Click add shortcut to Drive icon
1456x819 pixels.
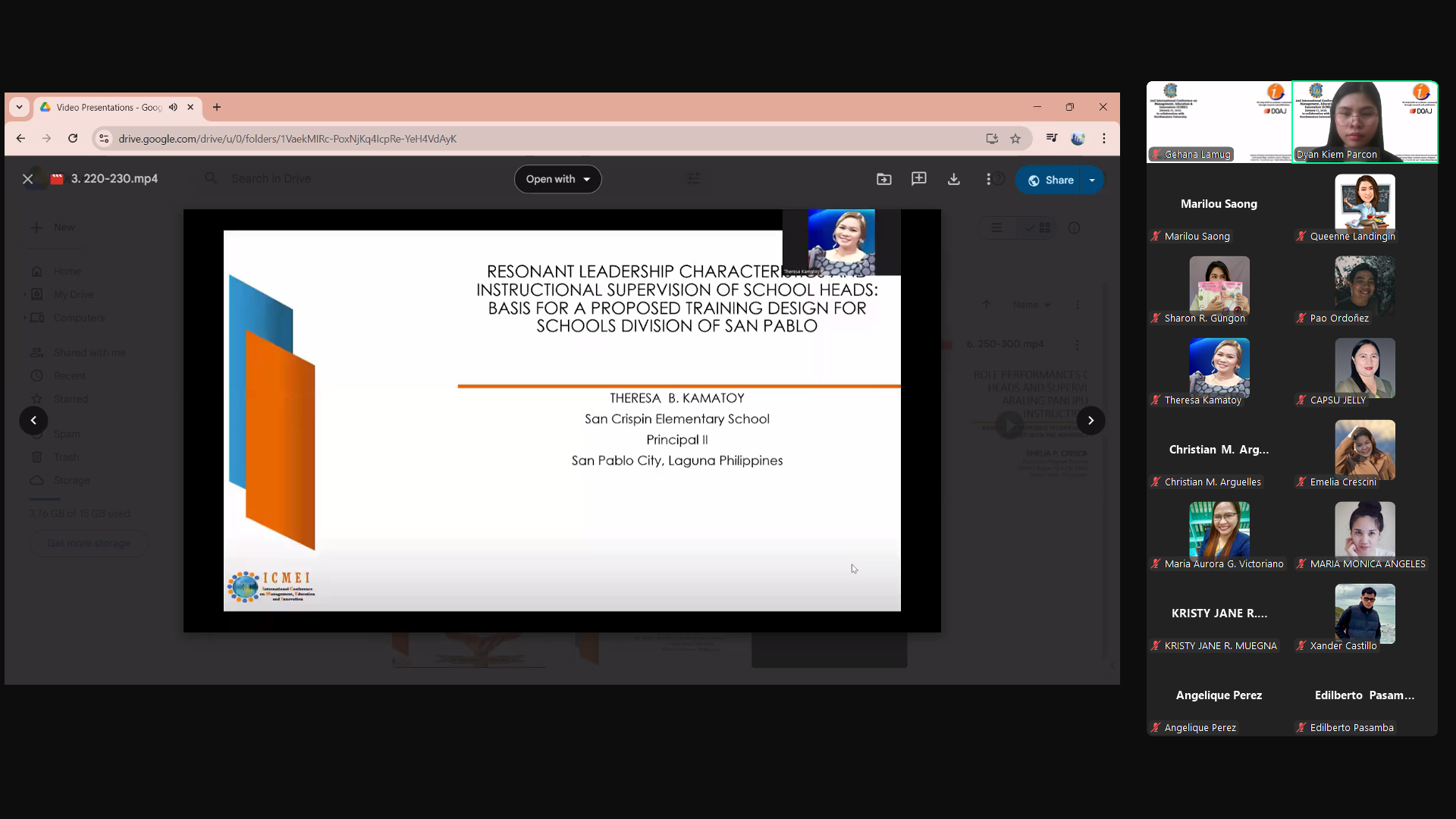pyautogui.click(x=884, y=180)
